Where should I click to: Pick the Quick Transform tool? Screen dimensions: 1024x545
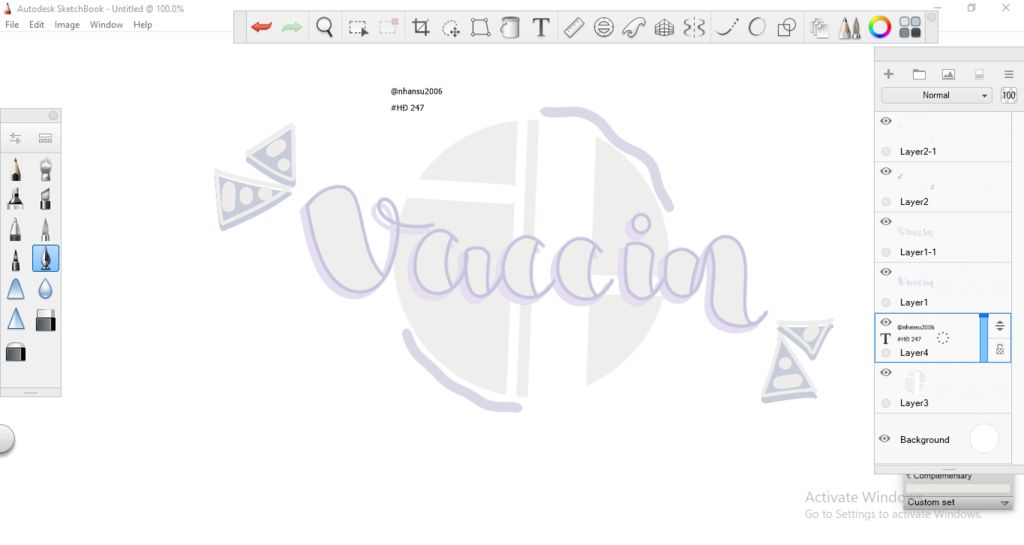pos(451,28)
